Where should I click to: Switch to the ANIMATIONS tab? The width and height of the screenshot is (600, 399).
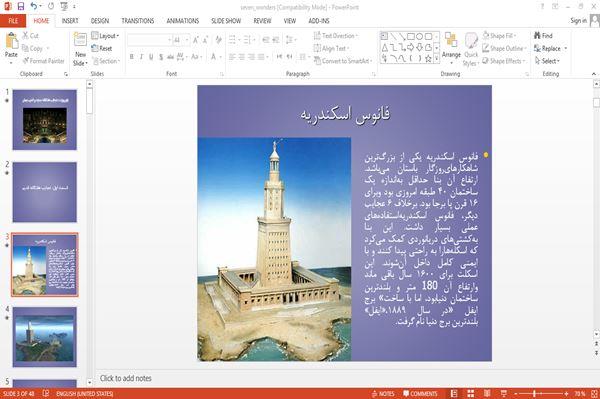click(x=183, y=21)
